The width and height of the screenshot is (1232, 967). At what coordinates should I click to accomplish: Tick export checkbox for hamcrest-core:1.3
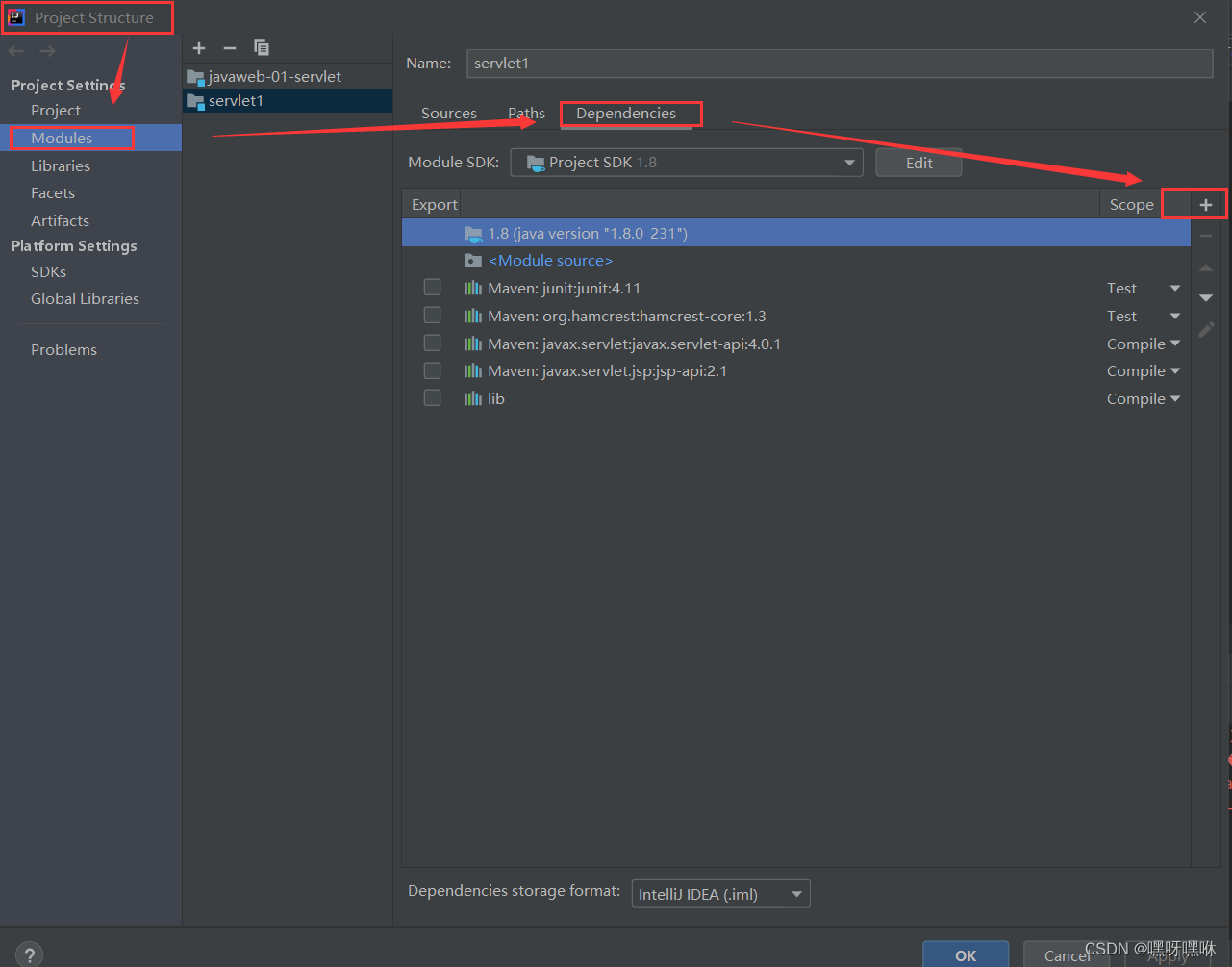pyautogui.click(x=433, y=315)
